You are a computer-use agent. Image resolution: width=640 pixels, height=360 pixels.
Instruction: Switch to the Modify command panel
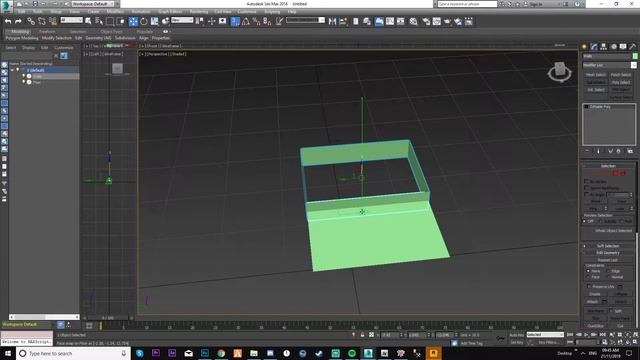[594, 47]
